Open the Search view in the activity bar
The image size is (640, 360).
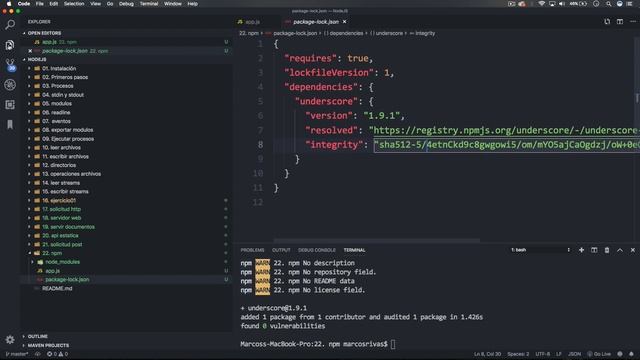(x=10, y=24)
